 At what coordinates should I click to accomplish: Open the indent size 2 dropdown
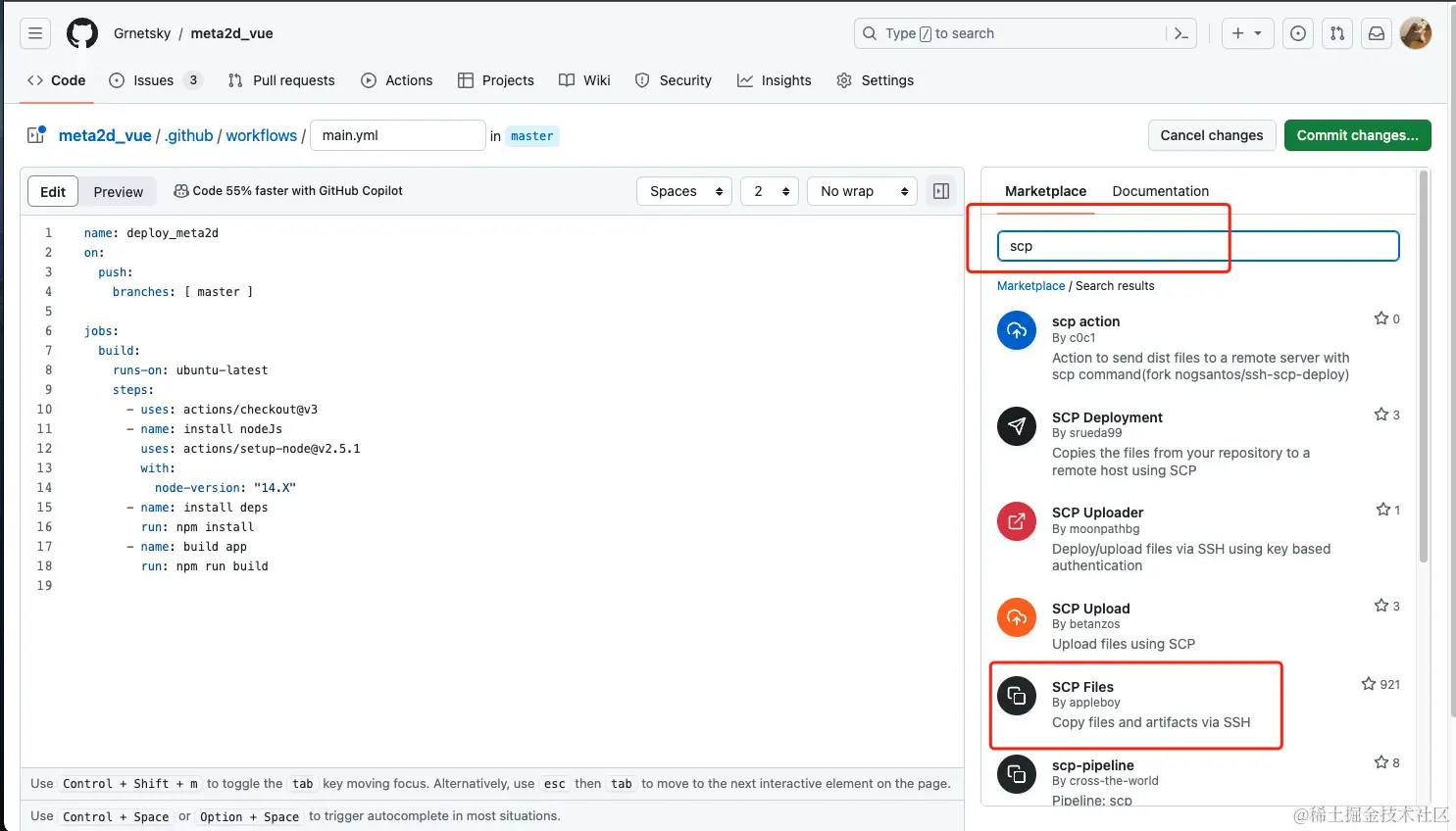tap(770, 191)
